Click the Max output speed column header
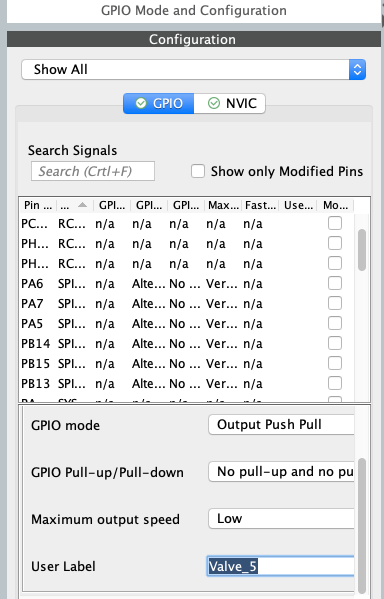 click(x=223, y=206)
